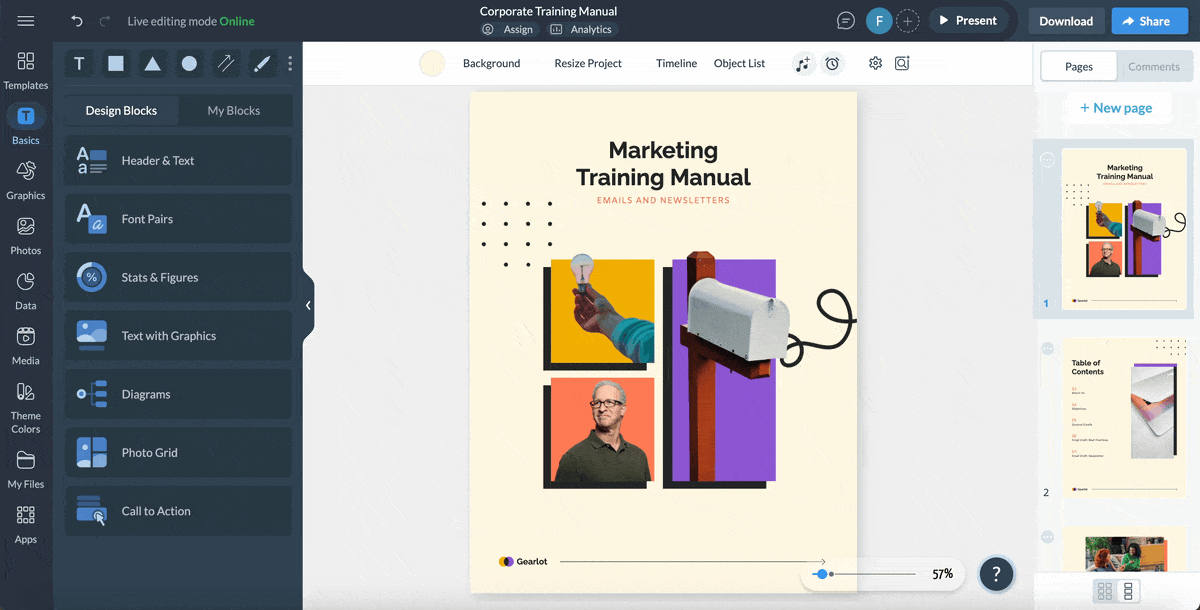This screenshot has height=610, width=1200.
Task: Switch to the My Blocks tab
Action: [x=233, y=110]
